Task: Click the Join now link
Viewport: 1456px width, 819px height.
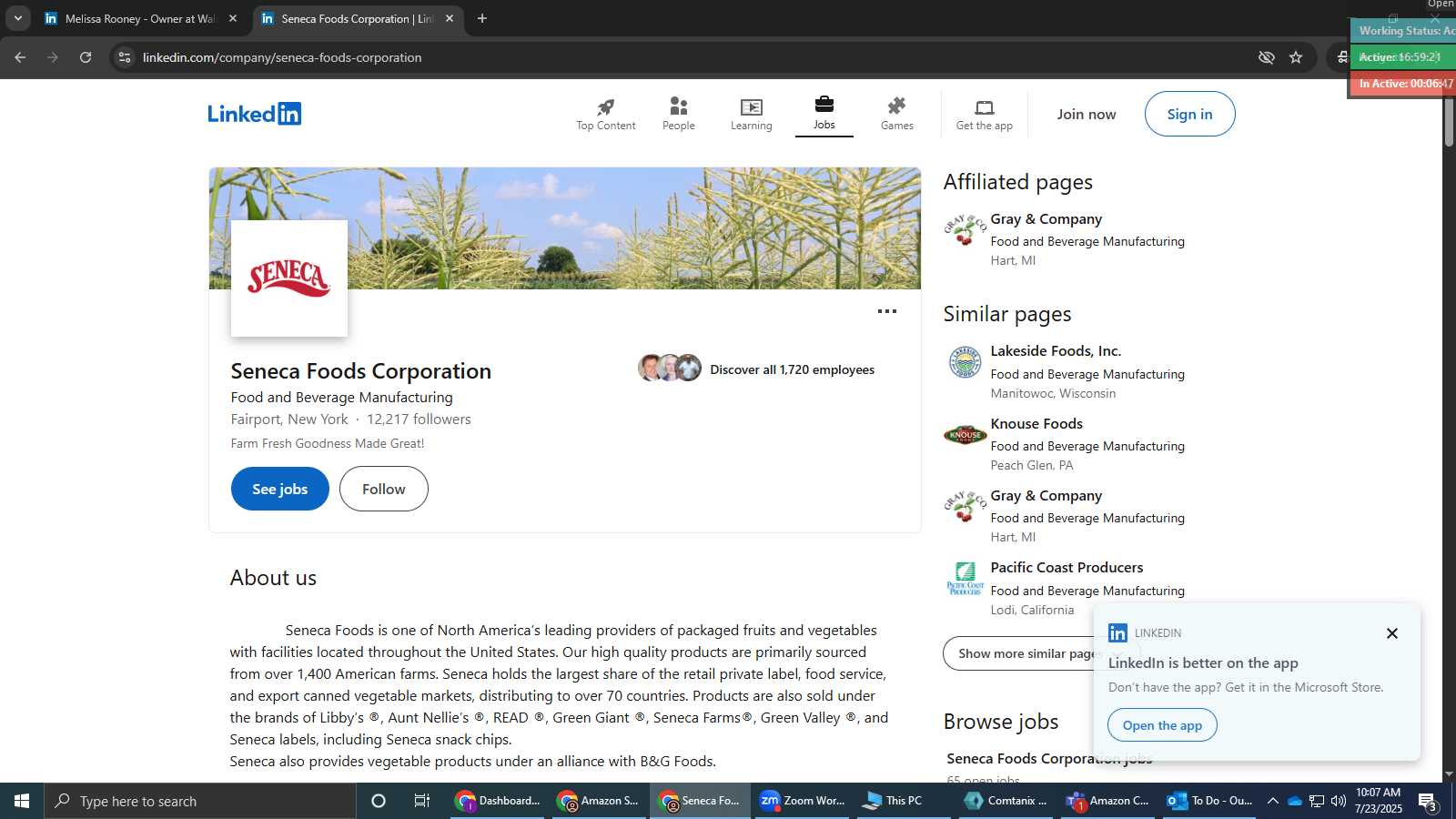Action: [x=1086, y=114]
